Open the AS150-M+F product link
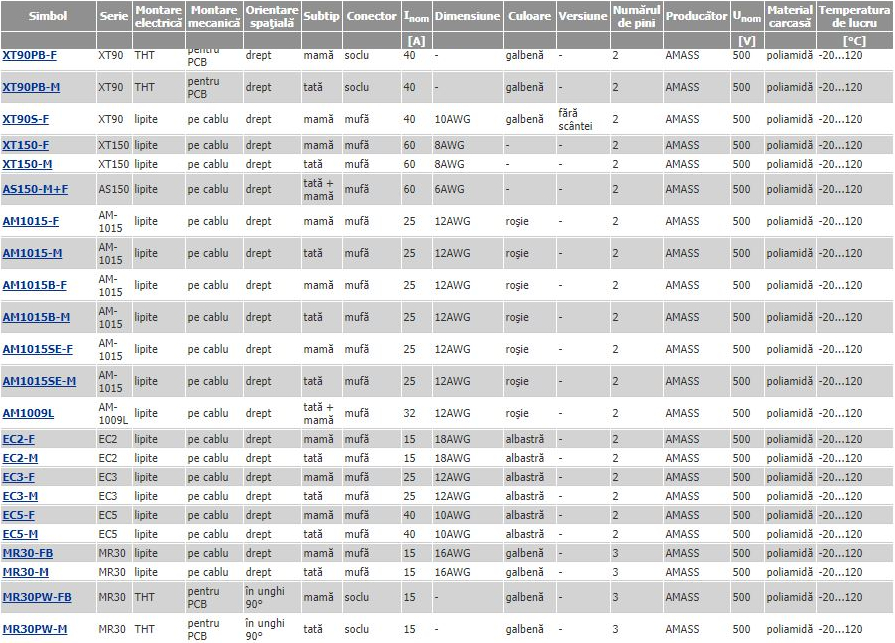This screenshot has width=895, height=643. [x=35, y=189]
